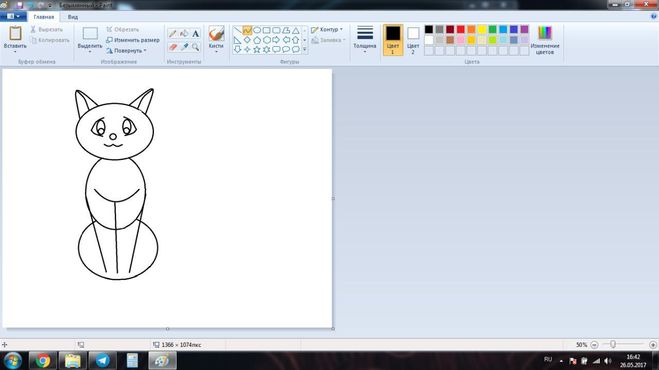Image resolution: width=659 pixels, height=370 pixels.
Task: Pick the Hexagon shape
Action: (266, 40)
